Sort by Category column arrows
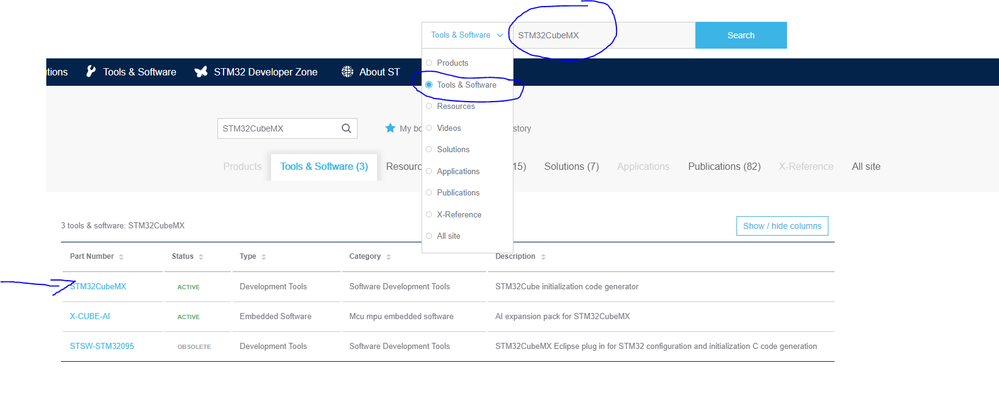 [x=388, y=257]
